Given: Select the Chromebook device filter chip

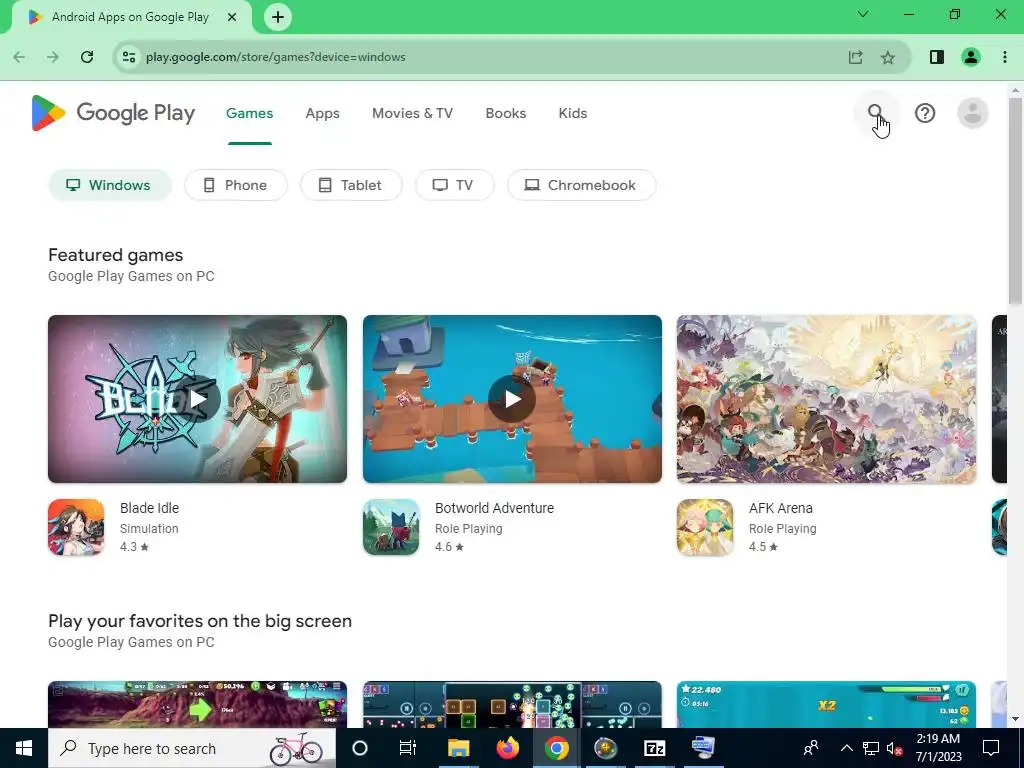Looking at the screenshot, I should tap(582, 185).
